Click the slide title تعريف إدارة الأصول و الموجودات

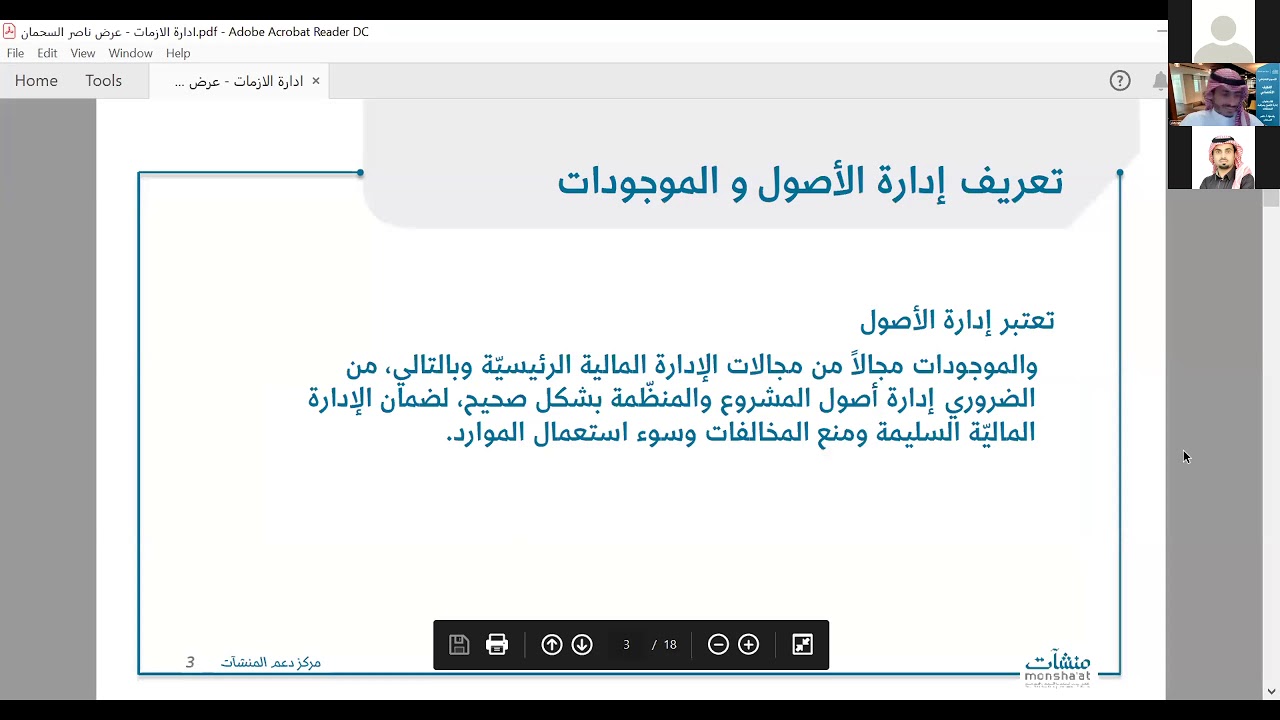pyautogui.click(x=810, y=181)
